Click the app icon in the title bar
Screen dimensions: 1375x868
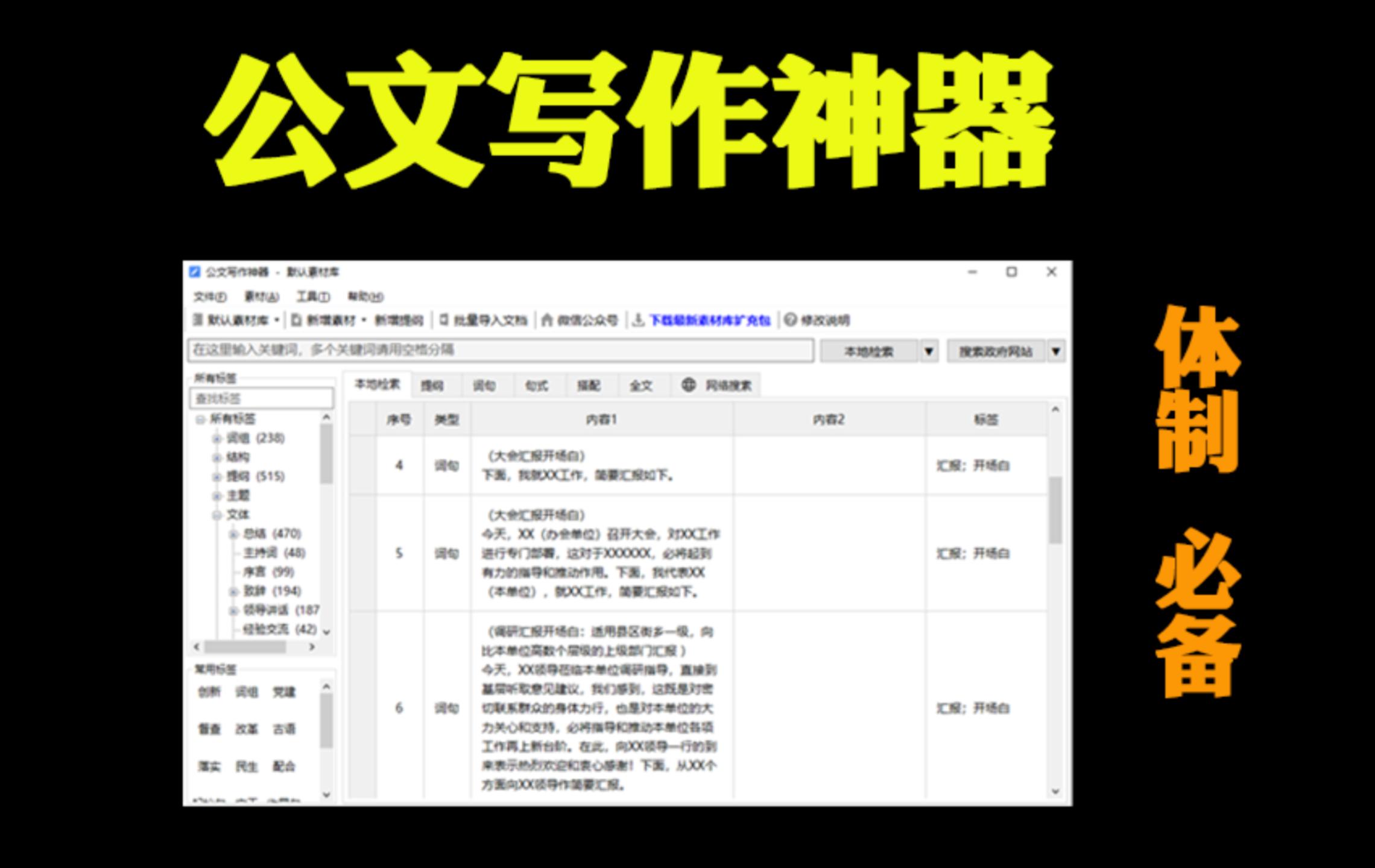coord(194,272)
